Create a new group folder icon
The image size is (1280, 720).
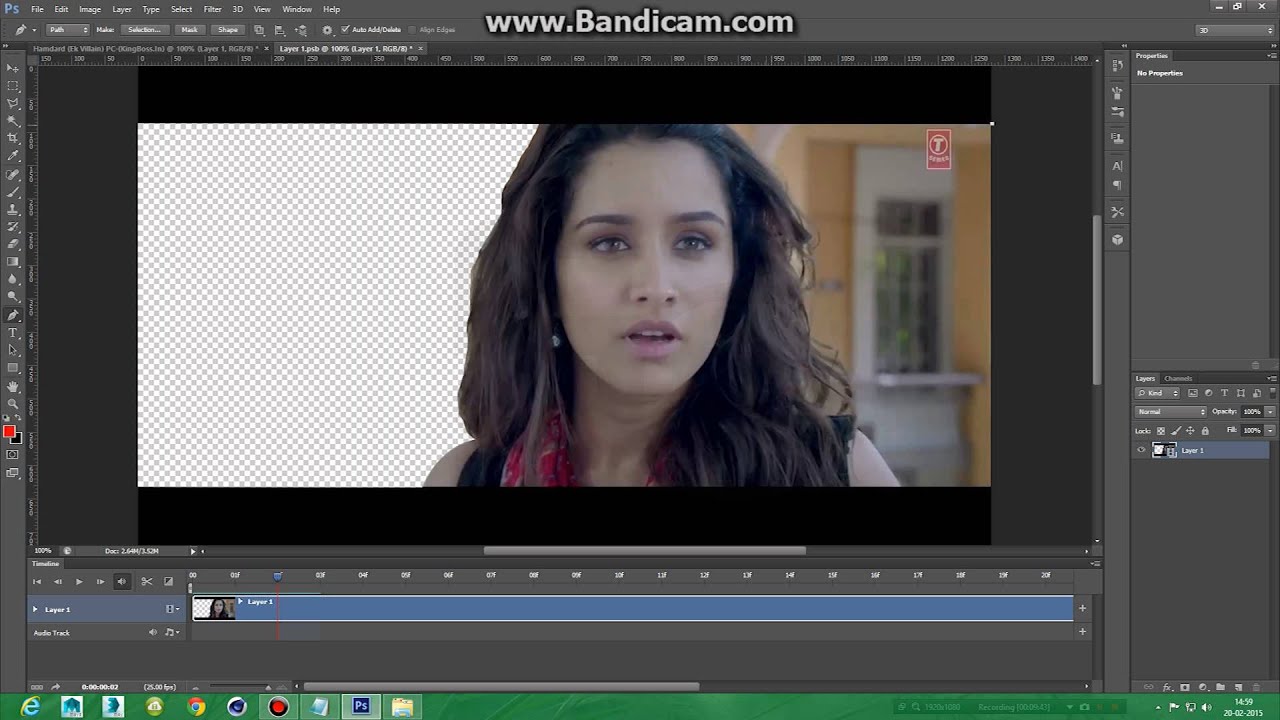click(1220, 688)
